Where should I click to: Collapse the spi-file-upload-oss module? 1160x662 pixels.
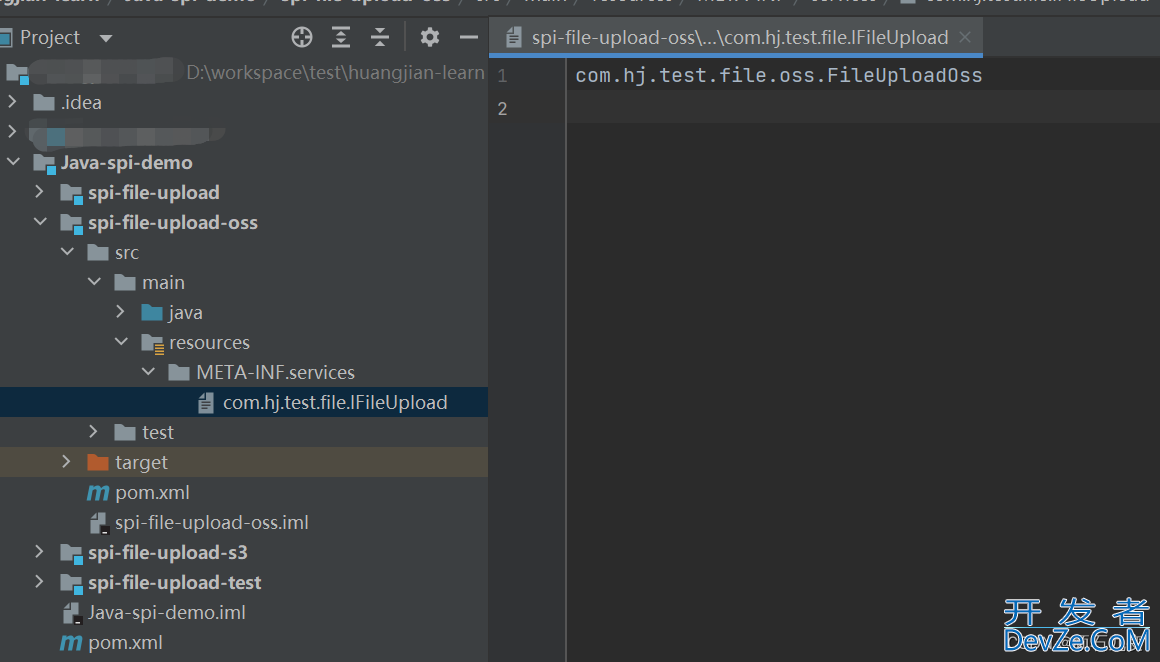click(x=41, y=222)
